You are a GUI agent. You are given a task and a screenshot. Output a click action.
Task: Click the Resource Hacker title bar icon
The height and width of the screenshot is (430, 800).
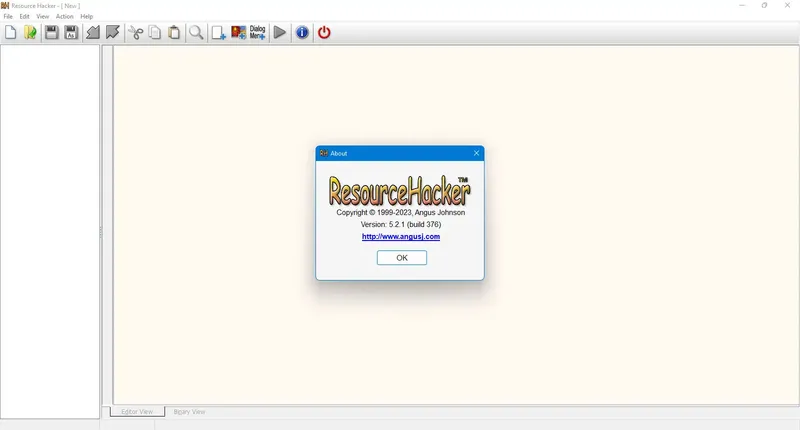click(5, 6)
